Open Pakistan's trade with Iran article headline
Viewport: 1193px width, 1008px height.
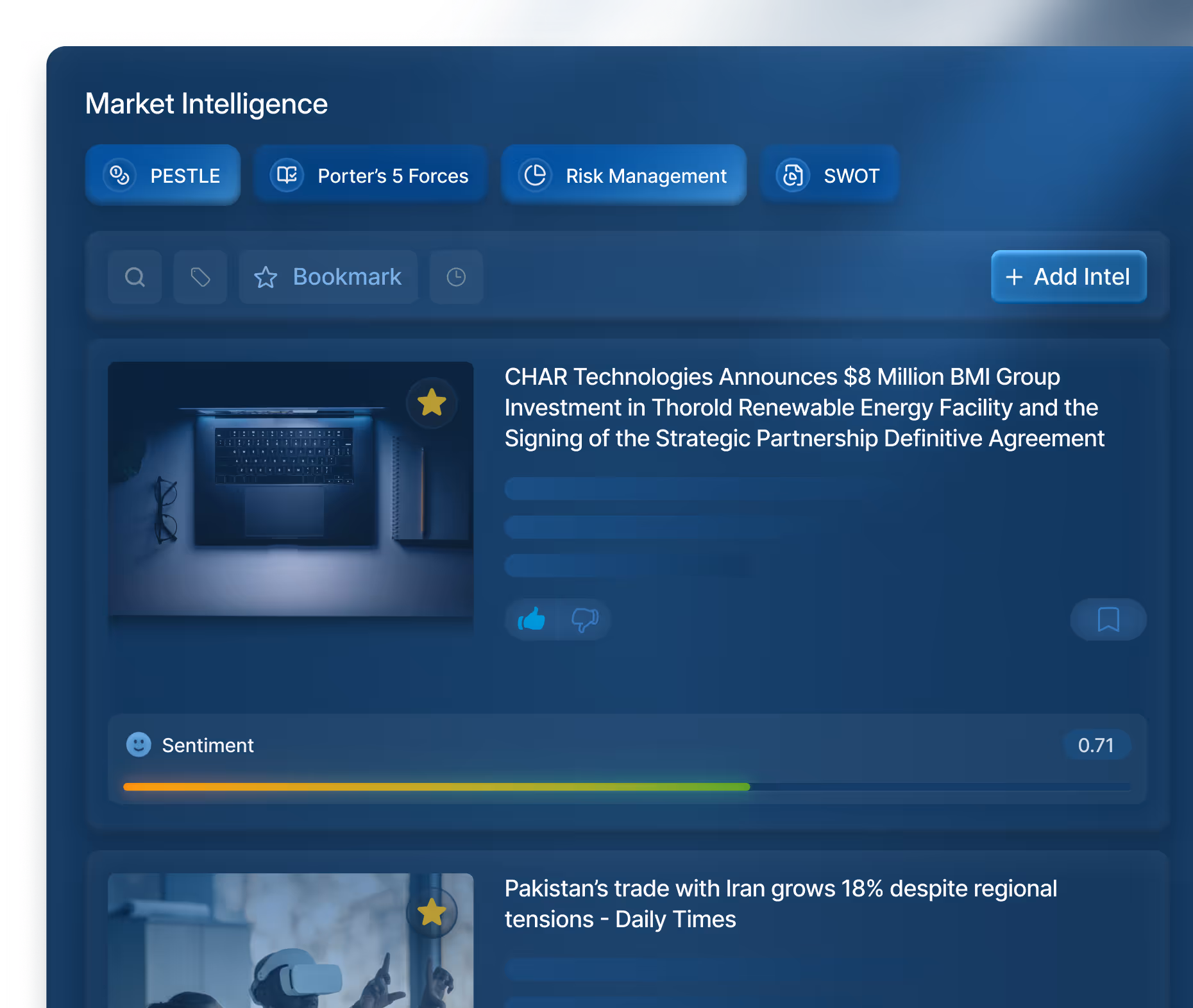[781, 903]
